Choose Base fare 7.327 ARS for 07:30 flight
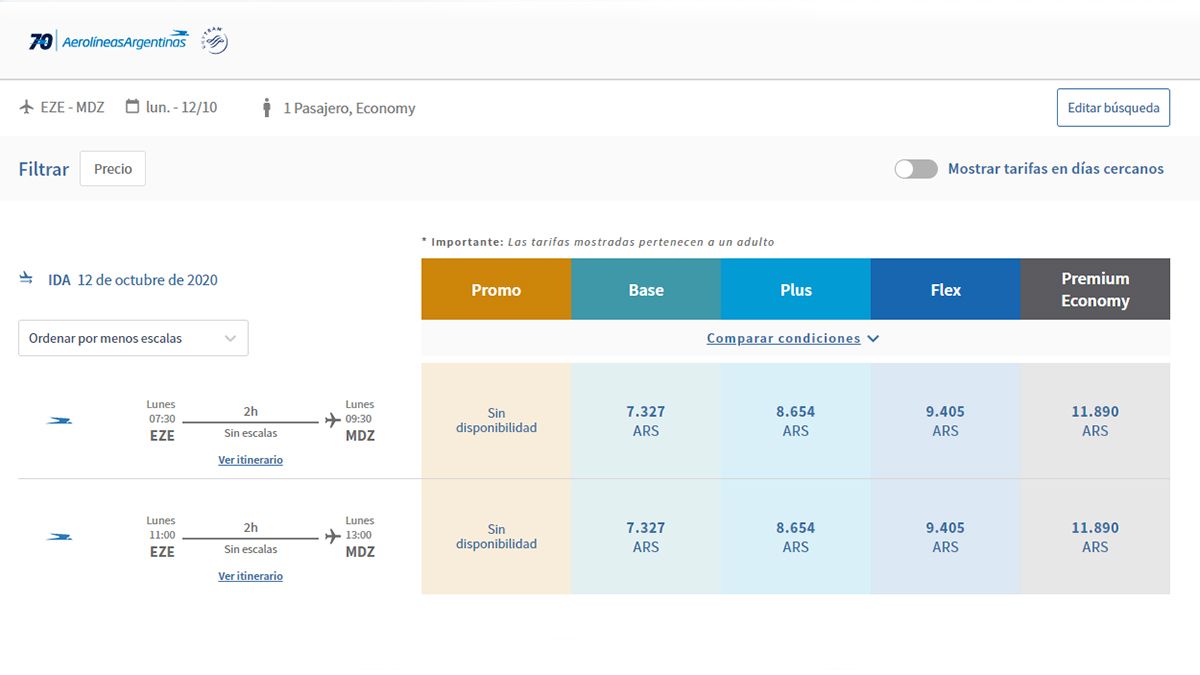Screen dimensions: 1200x675 646,421
